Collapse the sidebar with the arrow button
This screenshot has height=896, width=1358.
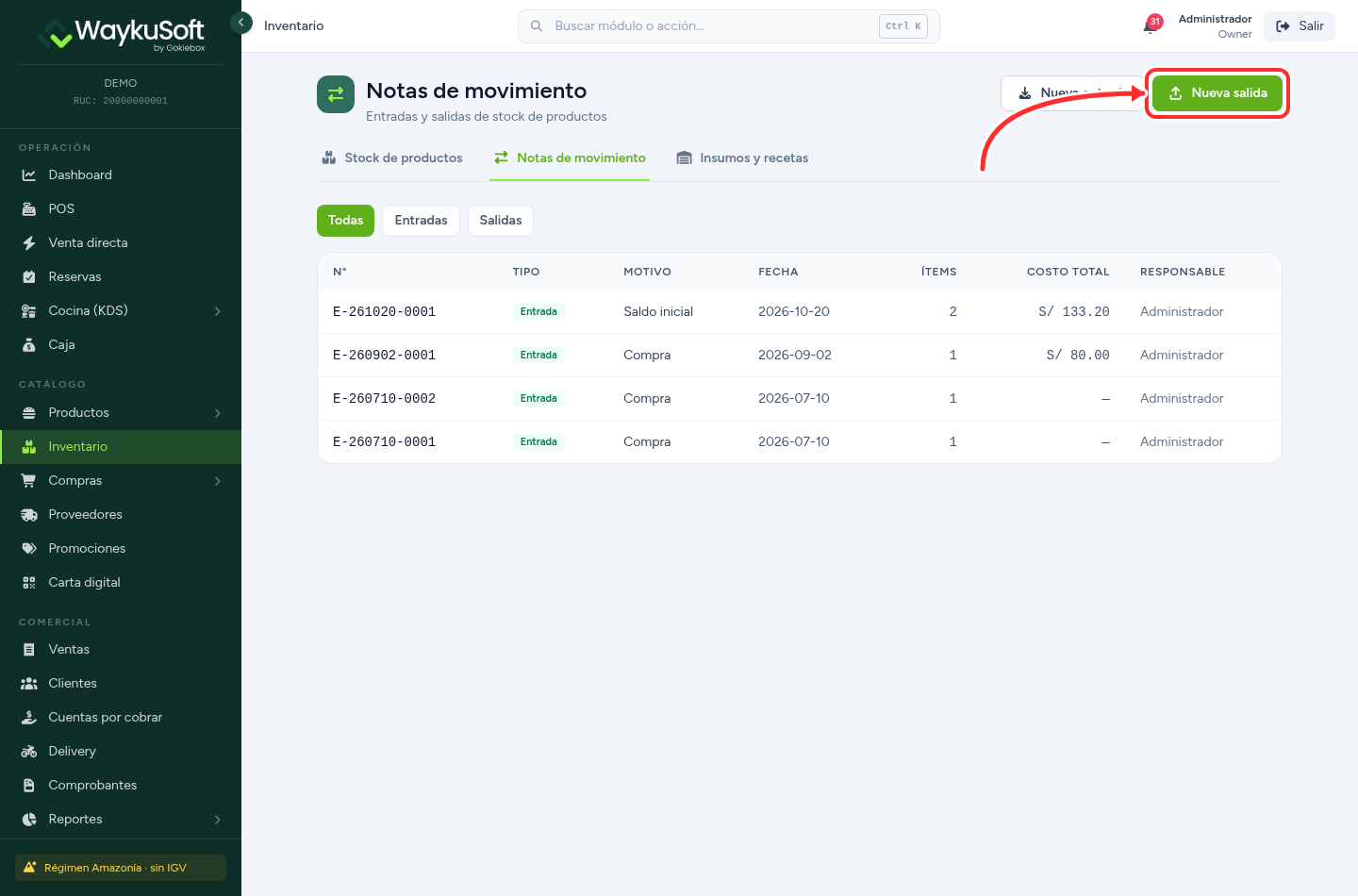pos(241,22)
